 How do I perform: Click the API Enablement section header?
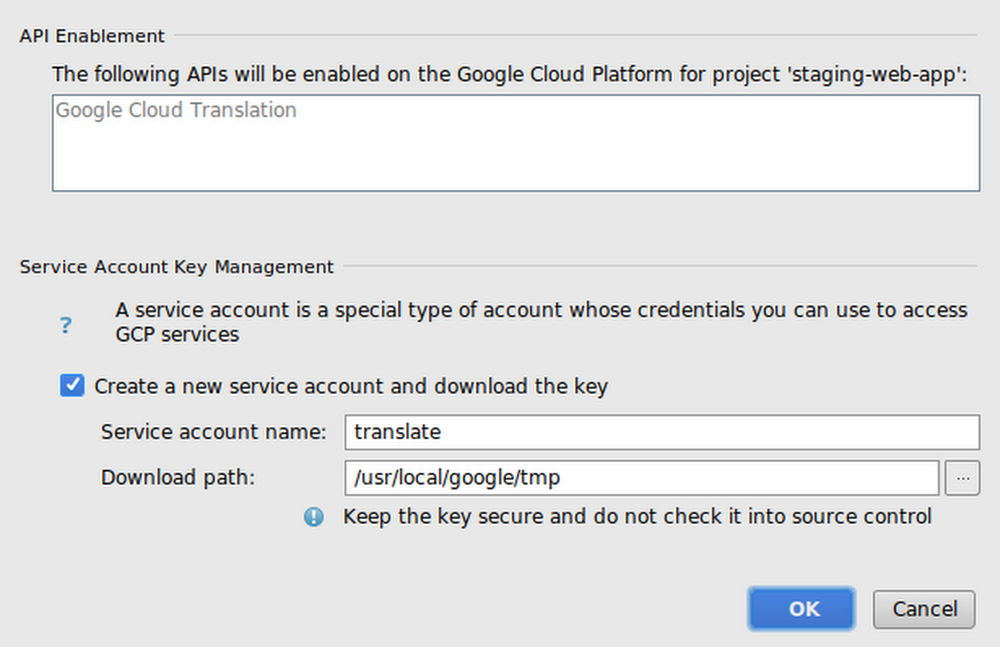pos(91,35)
